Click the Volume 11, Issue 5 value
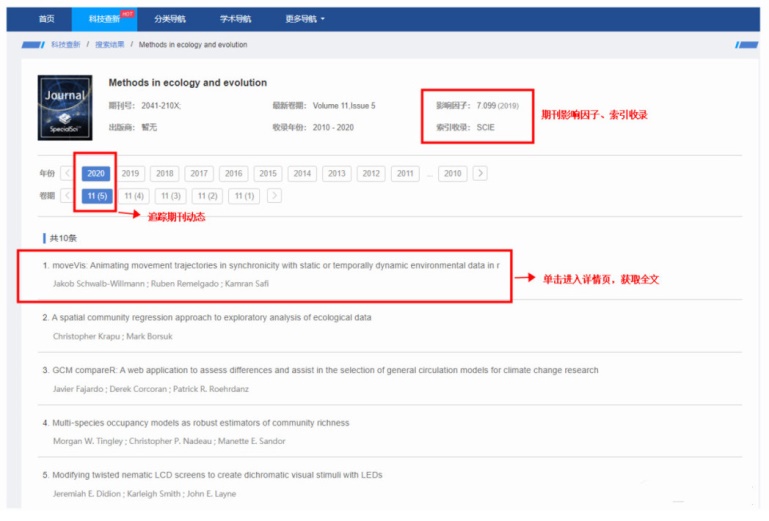Screen dimensions: 769x521 click(344, 106)
